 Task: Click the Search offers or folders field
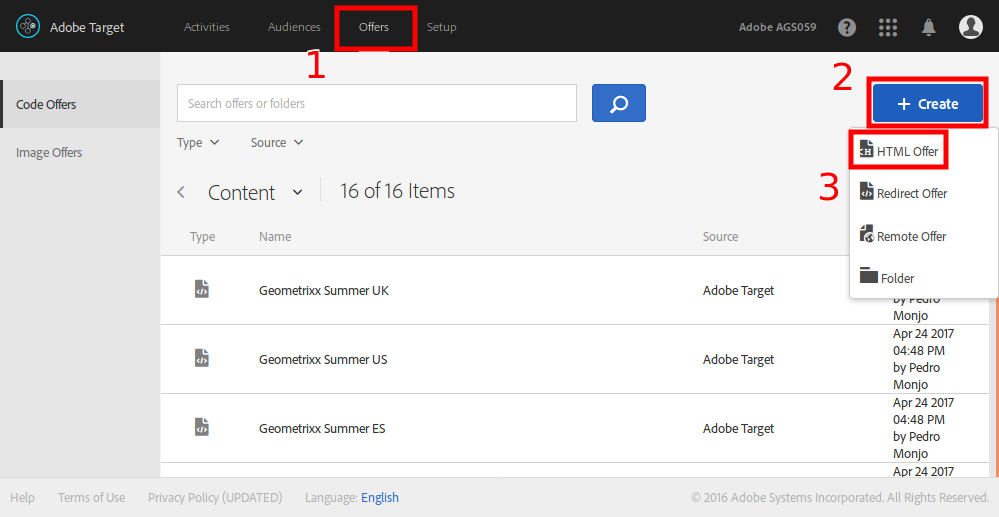(x=377, y=103)
